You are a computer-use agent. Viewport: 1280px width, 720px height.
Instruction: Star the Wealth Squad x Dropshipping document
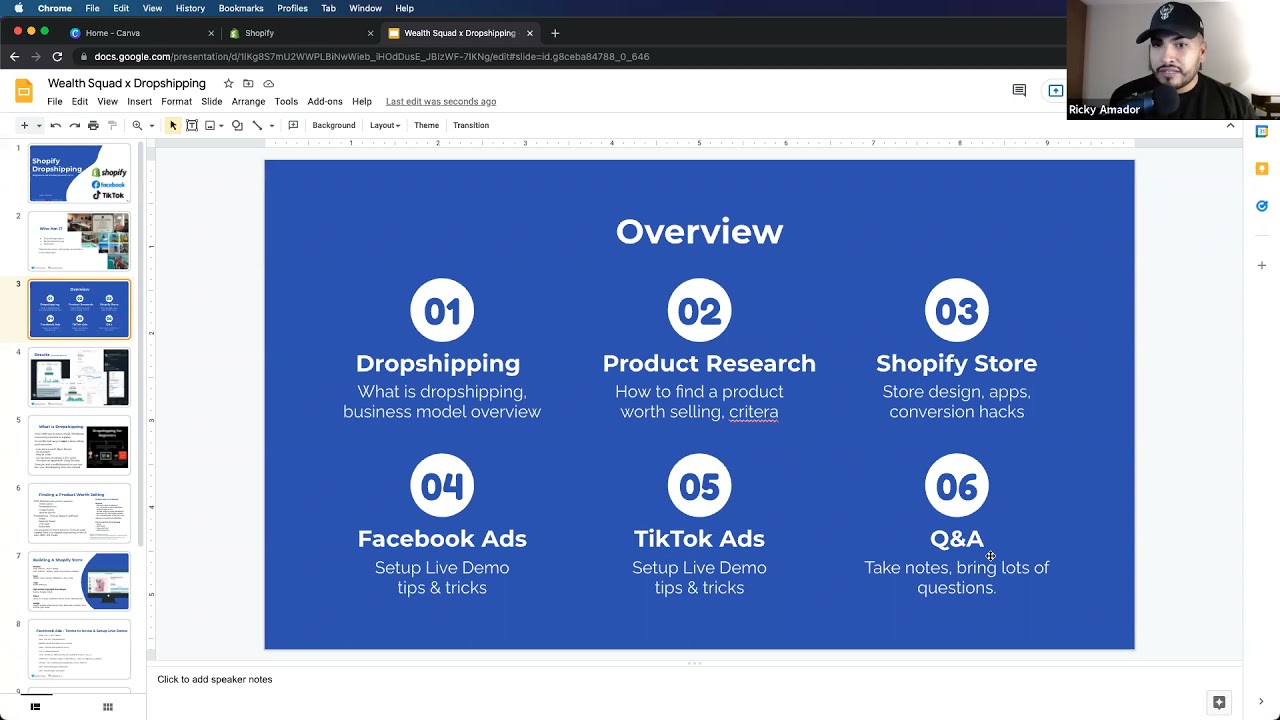pyautogui.click(x=228, y=83)
